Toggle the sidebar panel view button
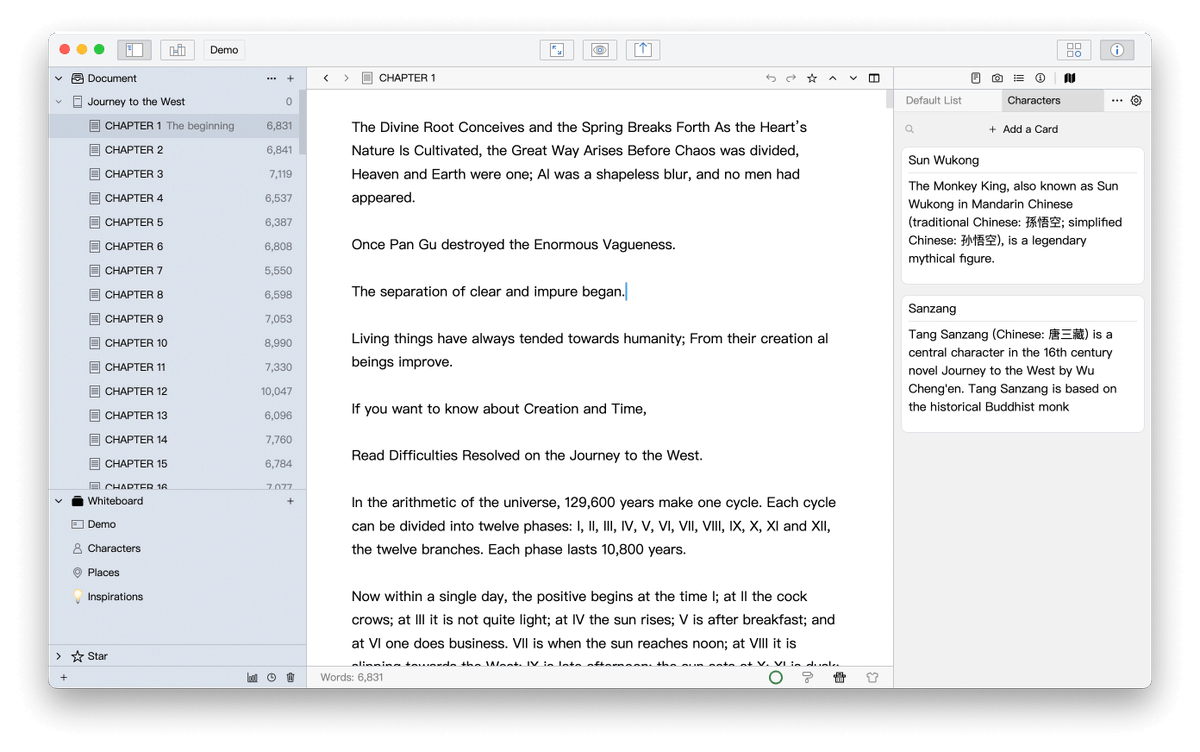 (x=134, y=50)
